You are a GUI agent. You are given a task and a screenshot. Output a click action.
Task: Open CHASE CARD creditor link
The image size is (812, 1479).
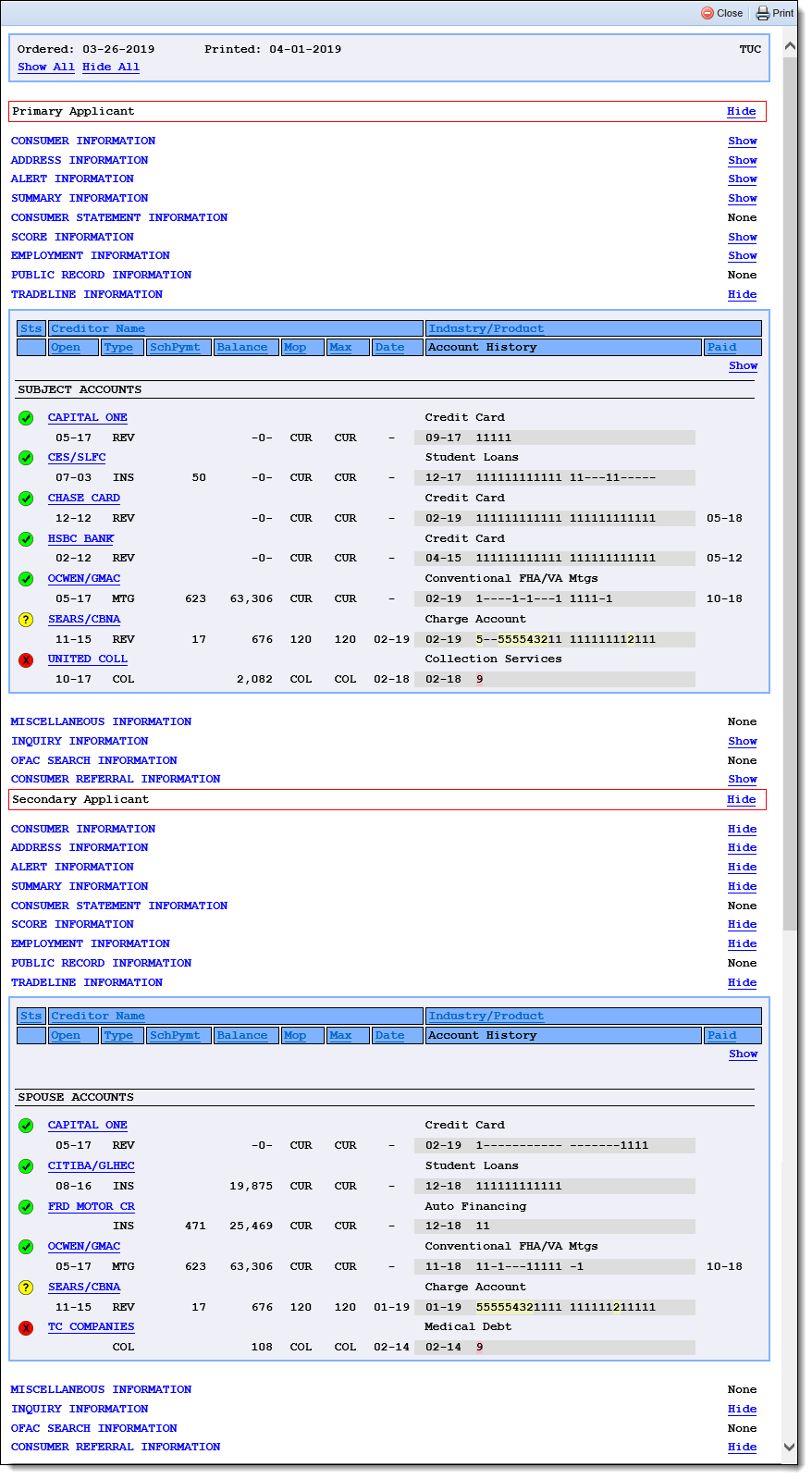[84, 498]
